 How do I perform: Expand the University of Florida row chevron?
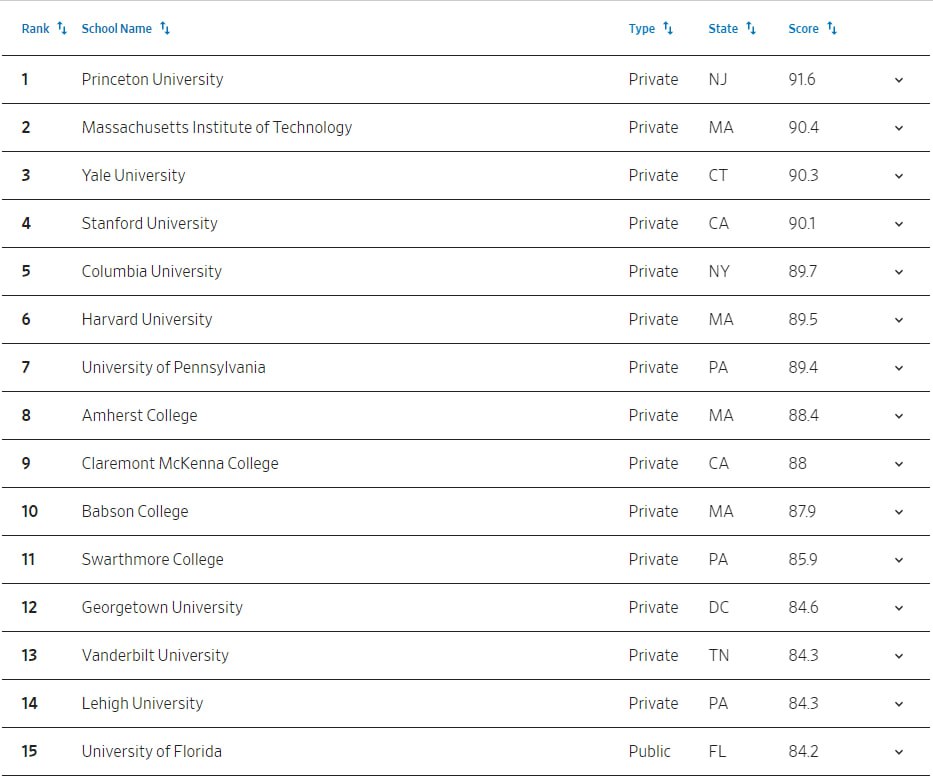[x=899, y=752]
